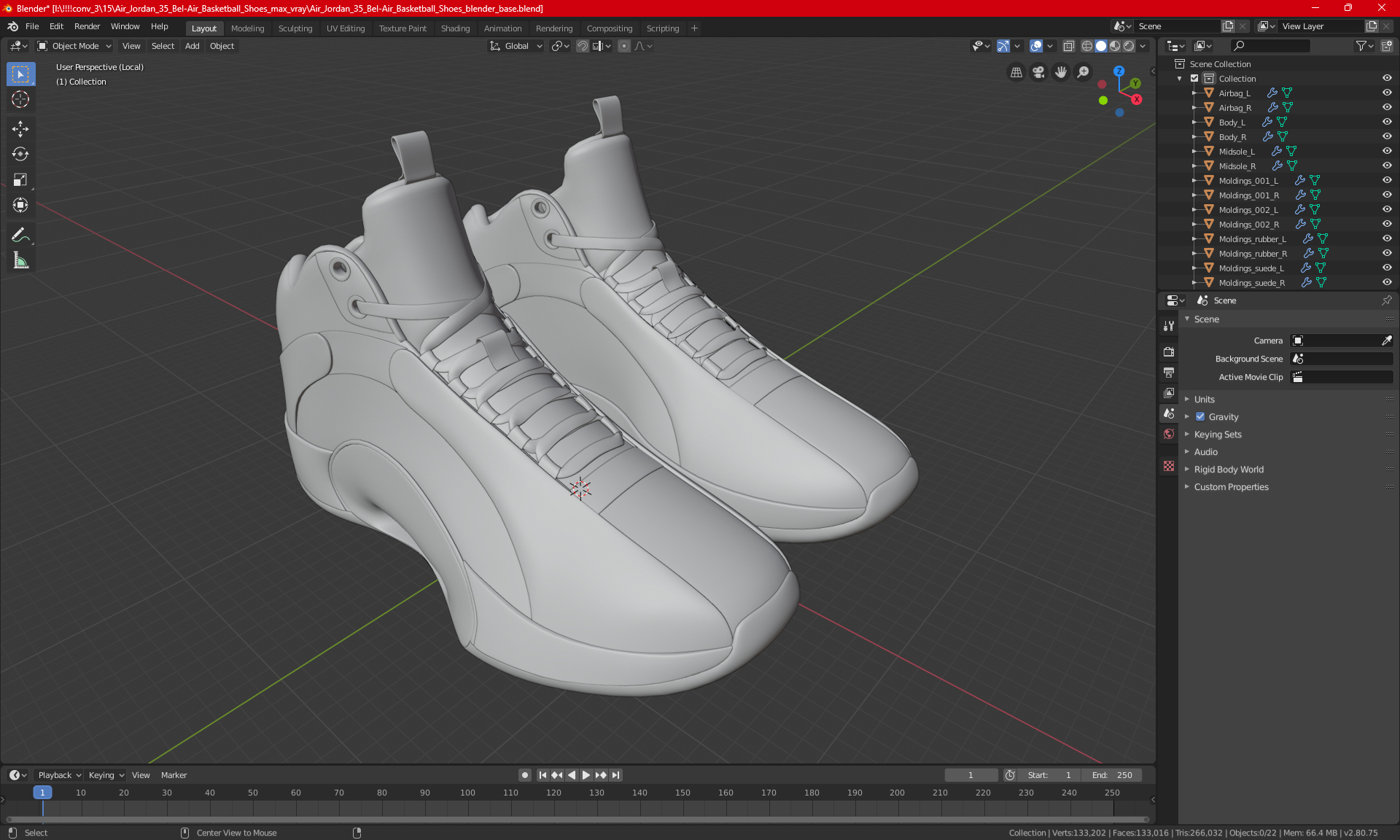Switch to the Sculpting workspace tab
The image size is (1400, 840).
(x=295, y=28)
